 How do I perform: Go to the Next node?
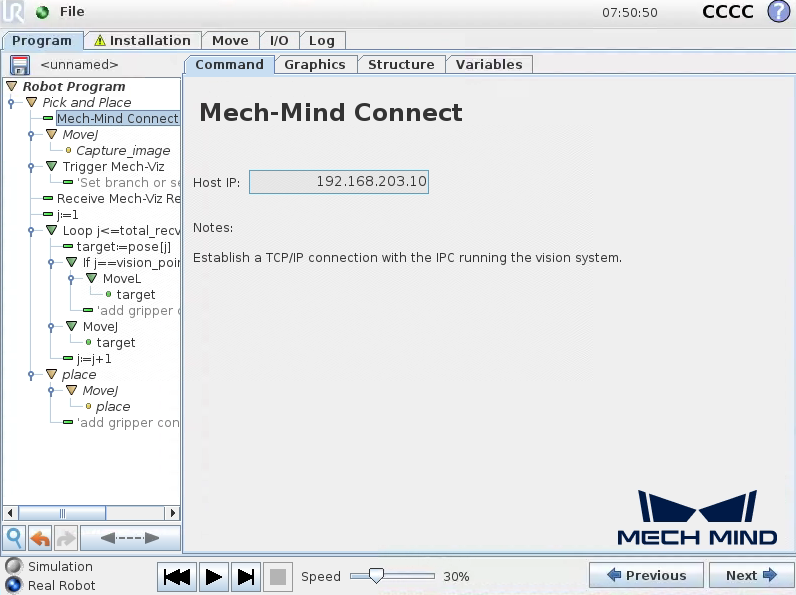751,575
